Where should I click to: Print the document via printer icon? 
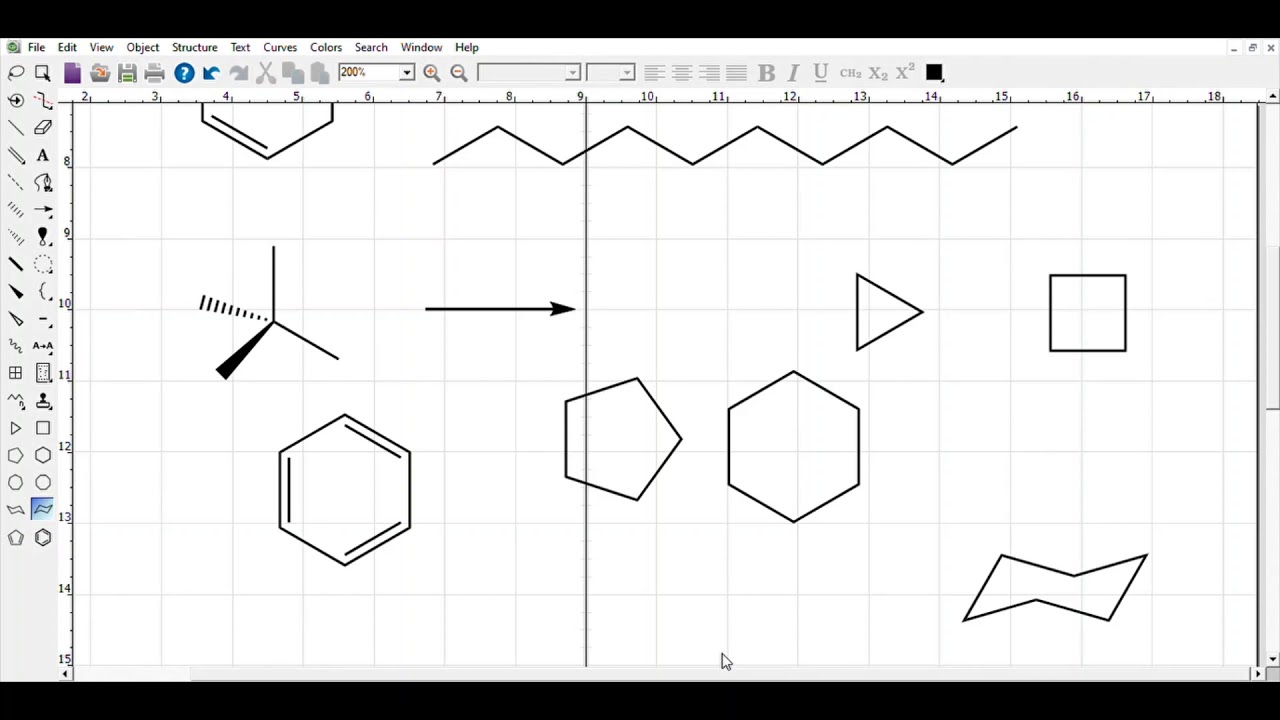pos(154,73)
